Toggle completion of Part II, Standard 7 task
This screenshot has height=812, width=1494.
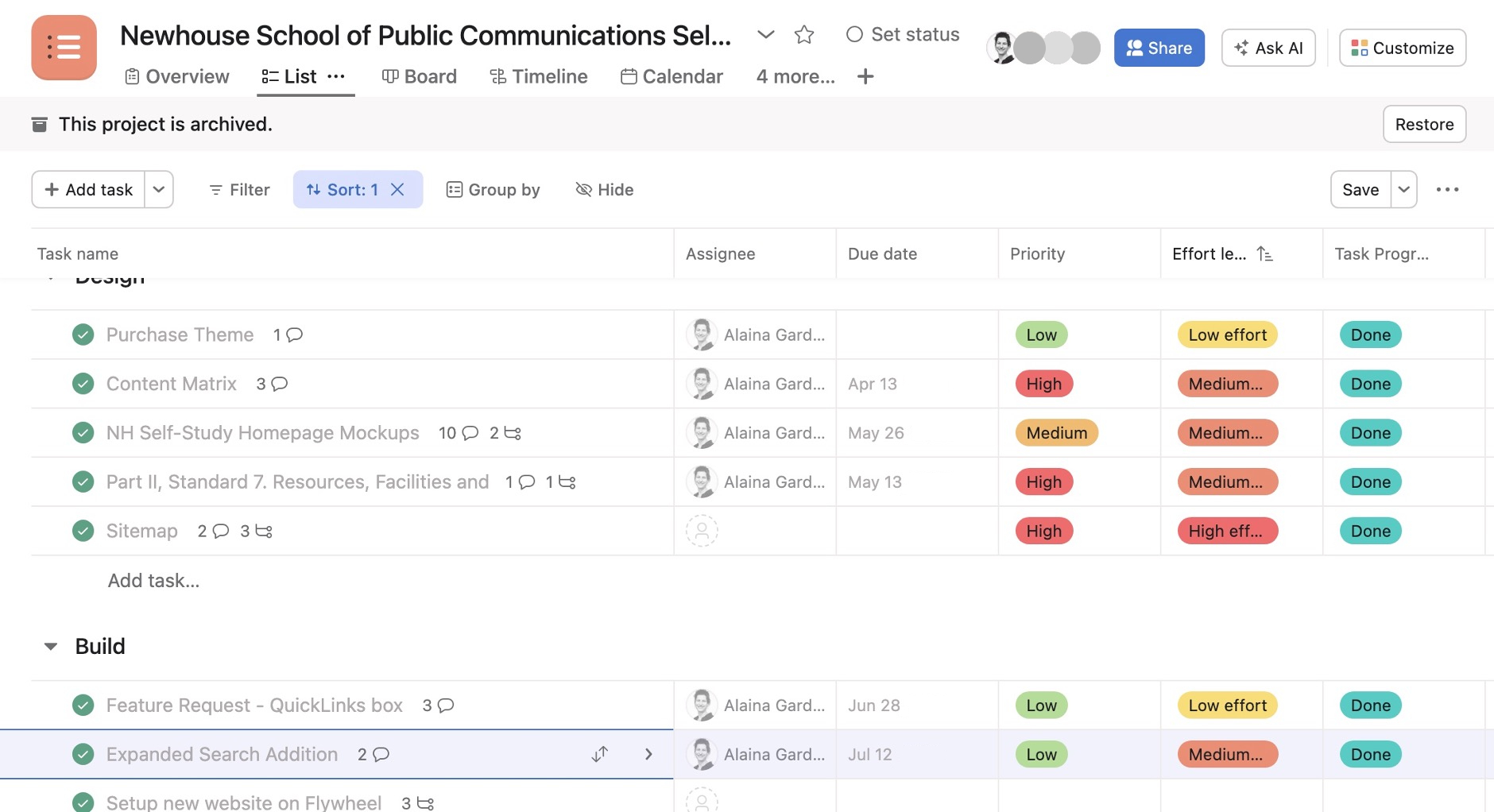(83, 481)
